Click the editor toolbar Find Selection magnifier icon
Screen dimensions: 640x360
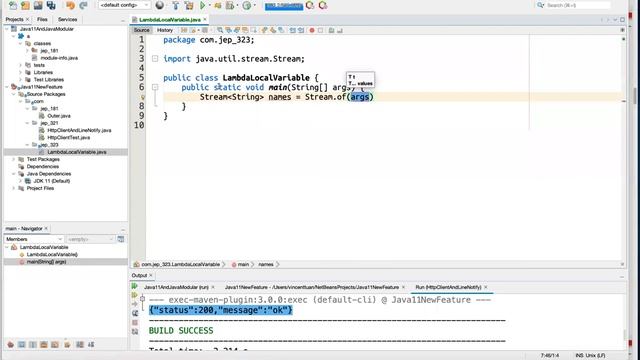(x=220, y=30)
